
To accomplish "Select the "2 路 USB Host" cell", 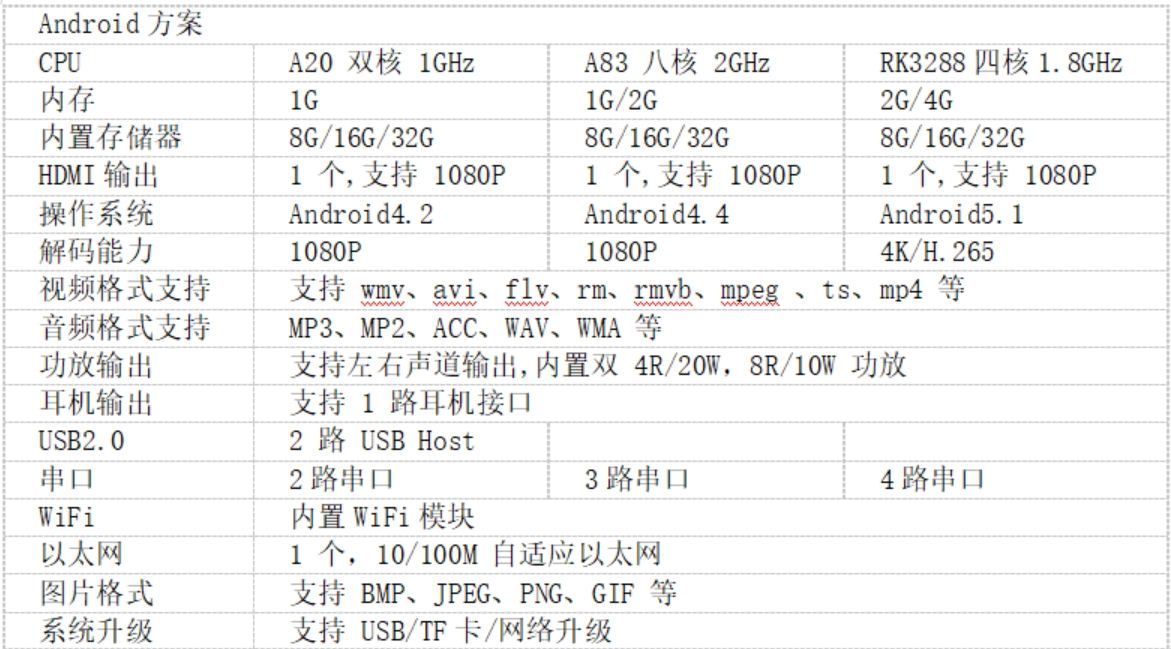I will click(382, 441).
